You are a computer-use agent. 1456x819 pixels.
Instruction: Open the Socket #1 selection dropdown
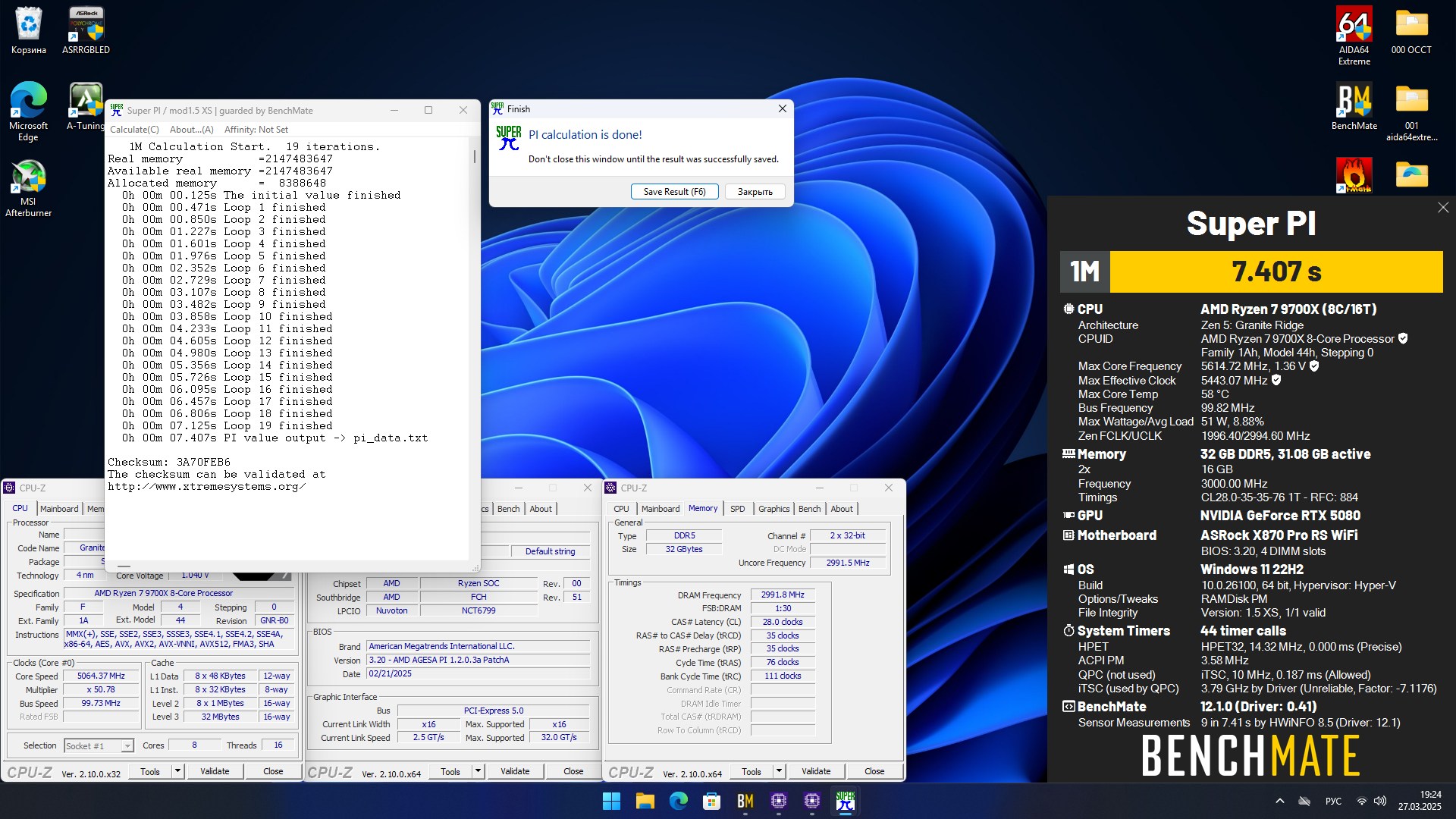[99, 746]
